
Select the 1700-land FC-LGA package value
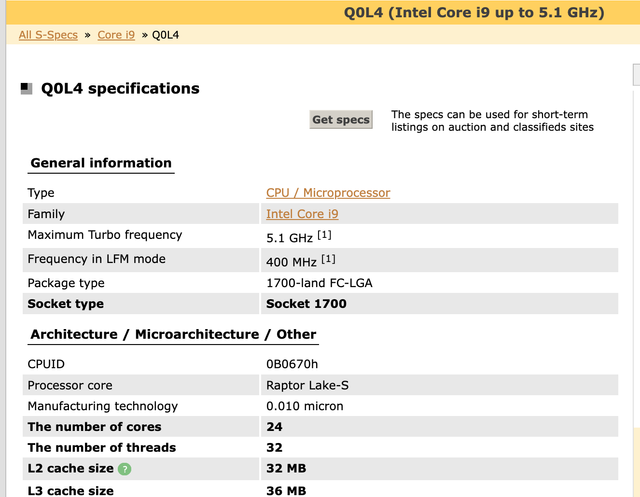point(319,283)
